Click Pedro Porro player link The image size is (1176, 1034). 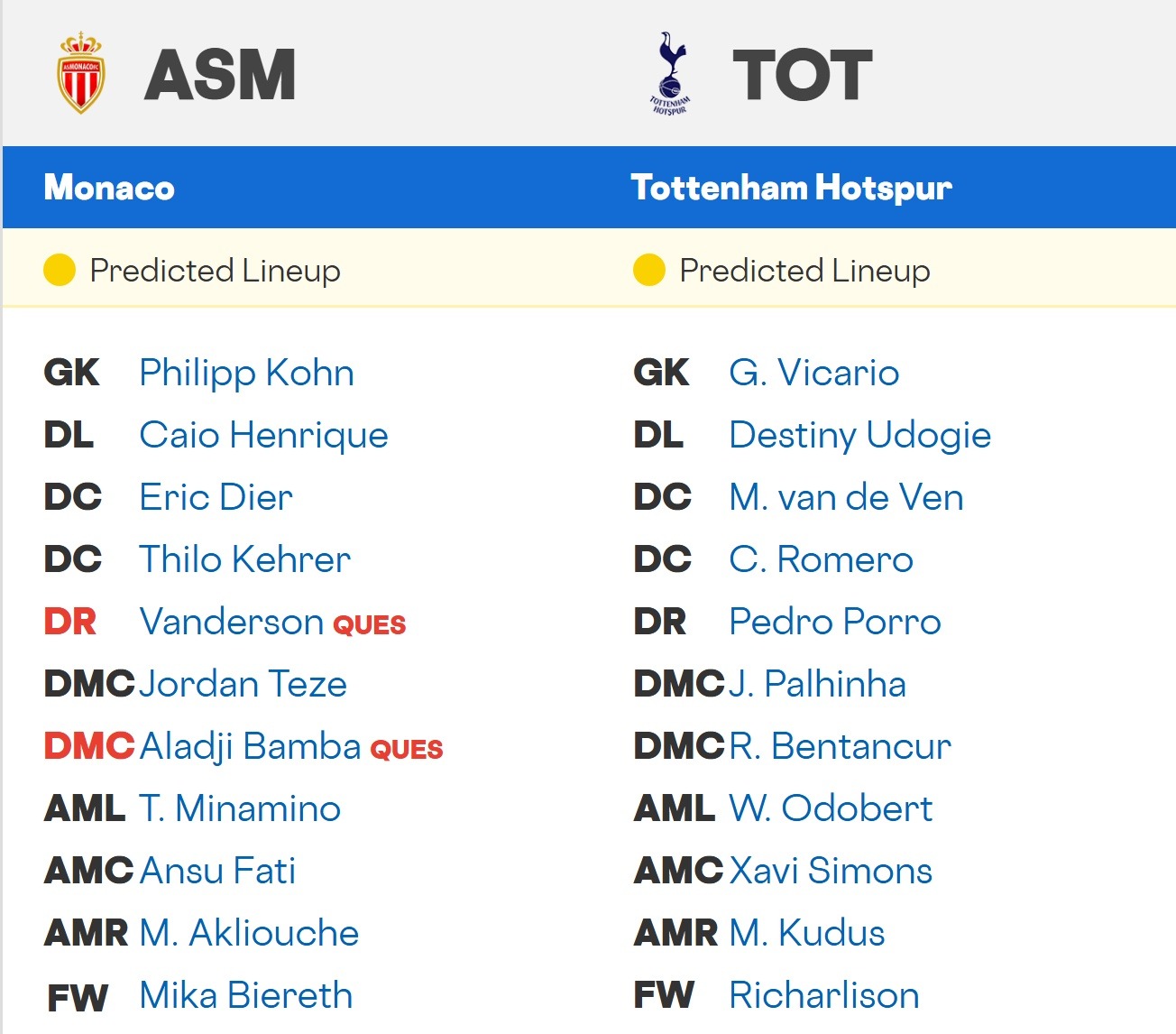(x=834, y=622)
